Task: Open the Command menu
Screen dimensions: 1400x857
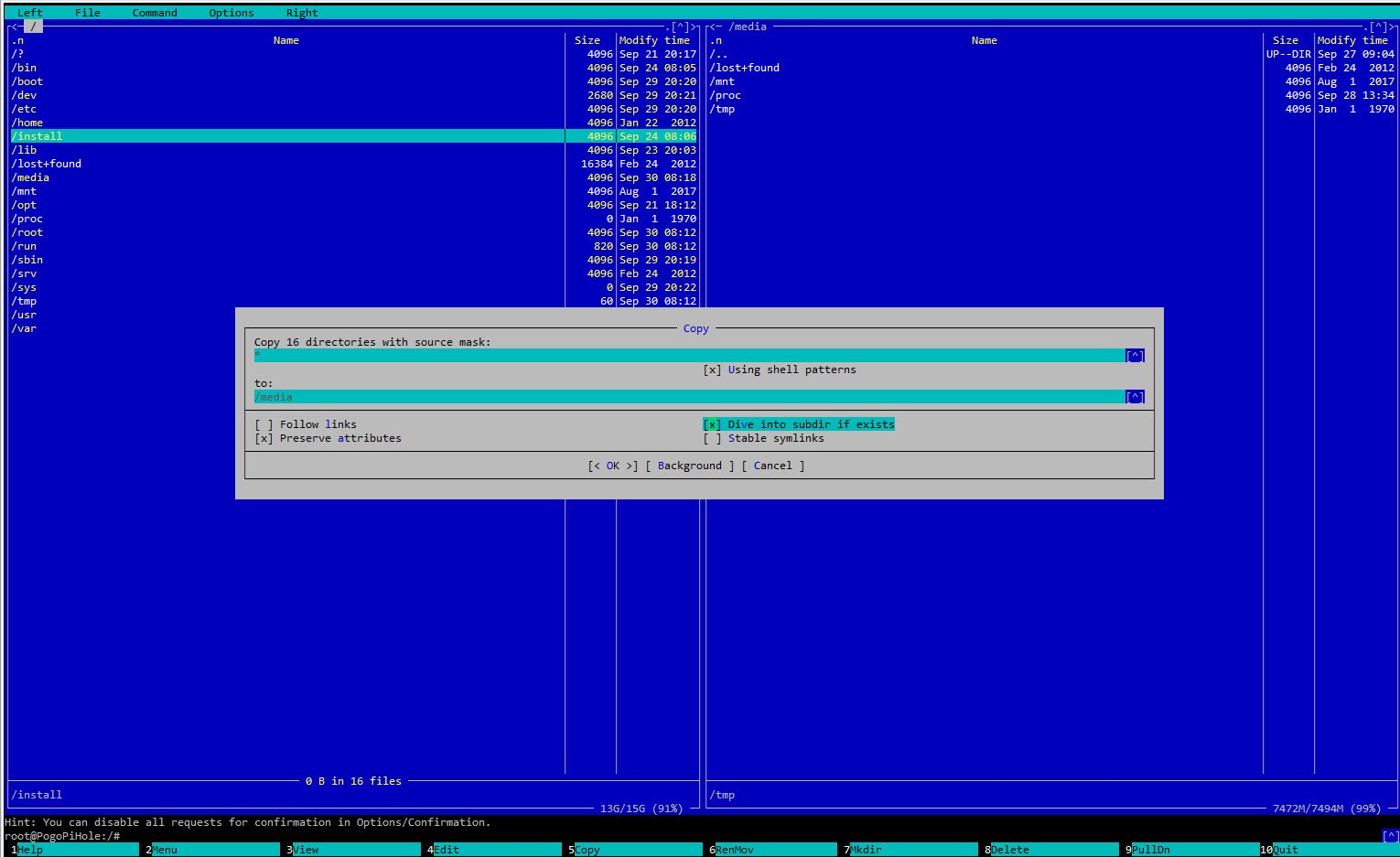Action: click(x=155, y=13)
